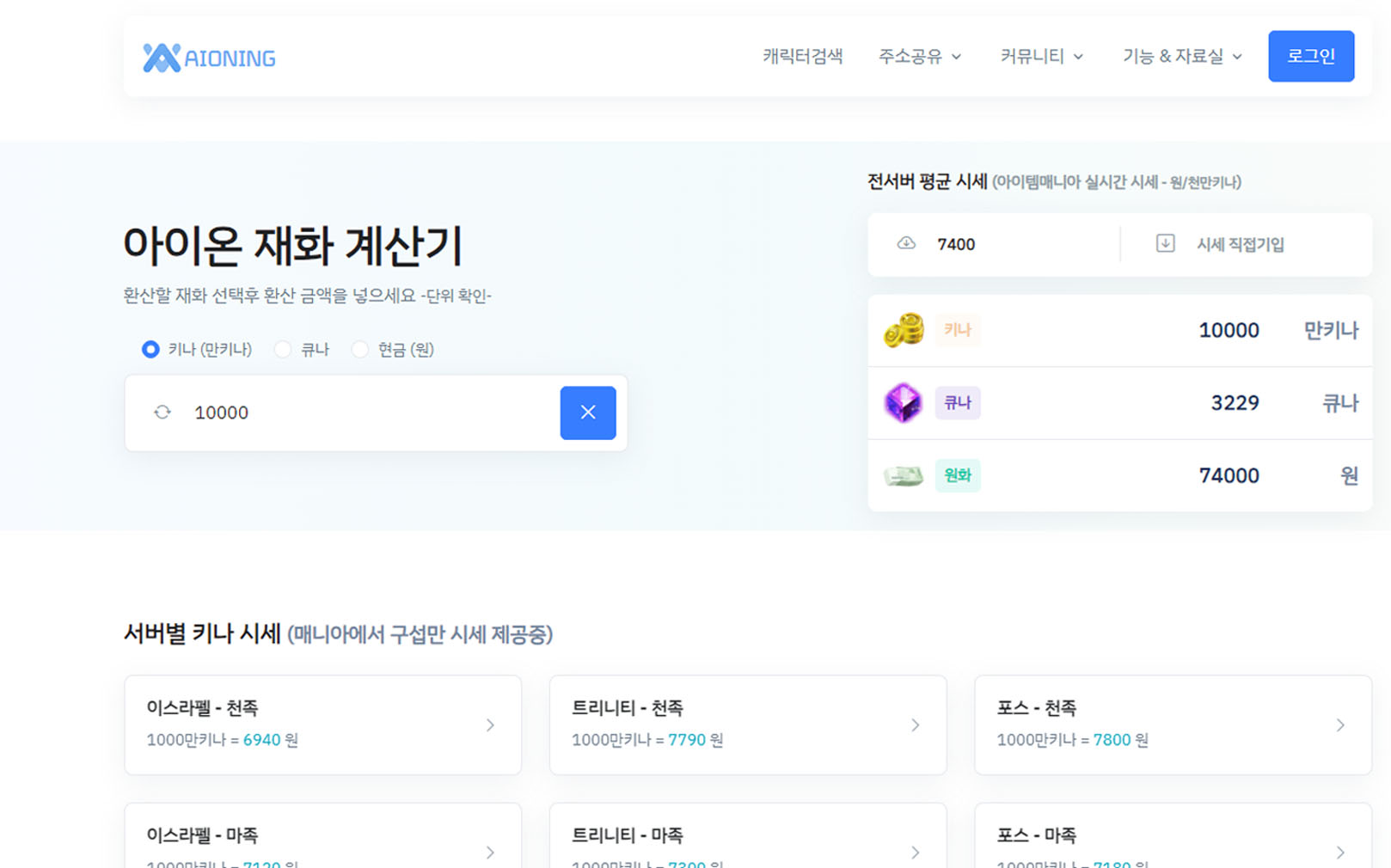This screenshot has height=868, width=1391.
Task: Expand the 주소공유 dropdown menu
Action: point(919,57)
